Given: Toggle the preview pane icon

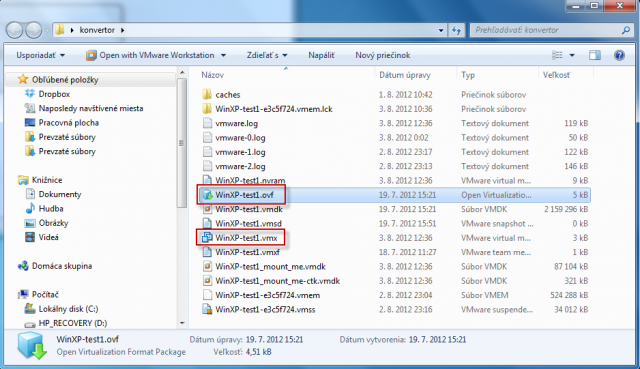Looking at the screenshot, I should click(595, 55).
